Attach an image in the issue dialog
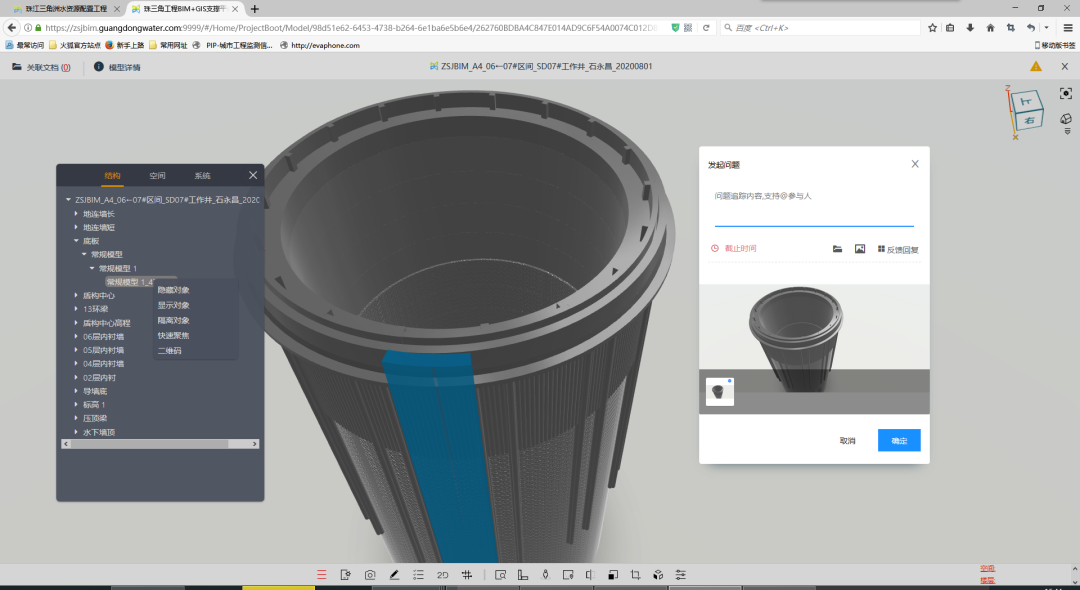1080x590 pixels. pyautogui.click(x=860, y=249)
